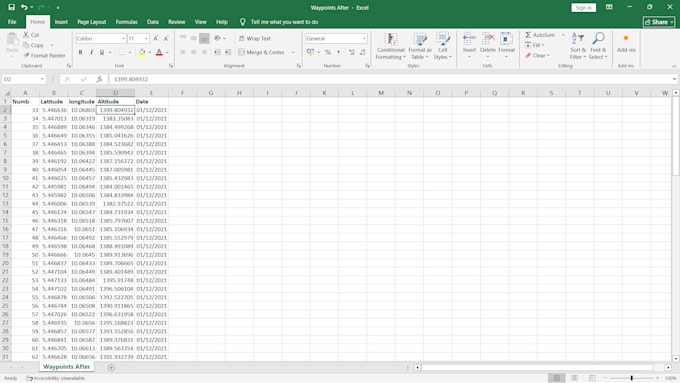Decrease indent
Image resolution: width=680 pixels, height=383 pixels.
[217, 52]
